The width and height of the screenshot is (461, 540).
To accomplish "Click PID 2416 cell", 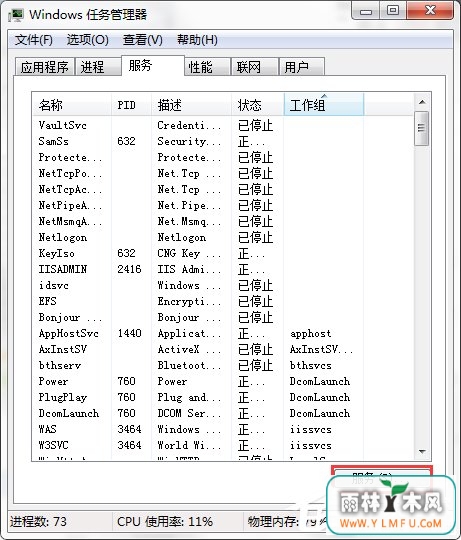I will (x=129, y=269).
